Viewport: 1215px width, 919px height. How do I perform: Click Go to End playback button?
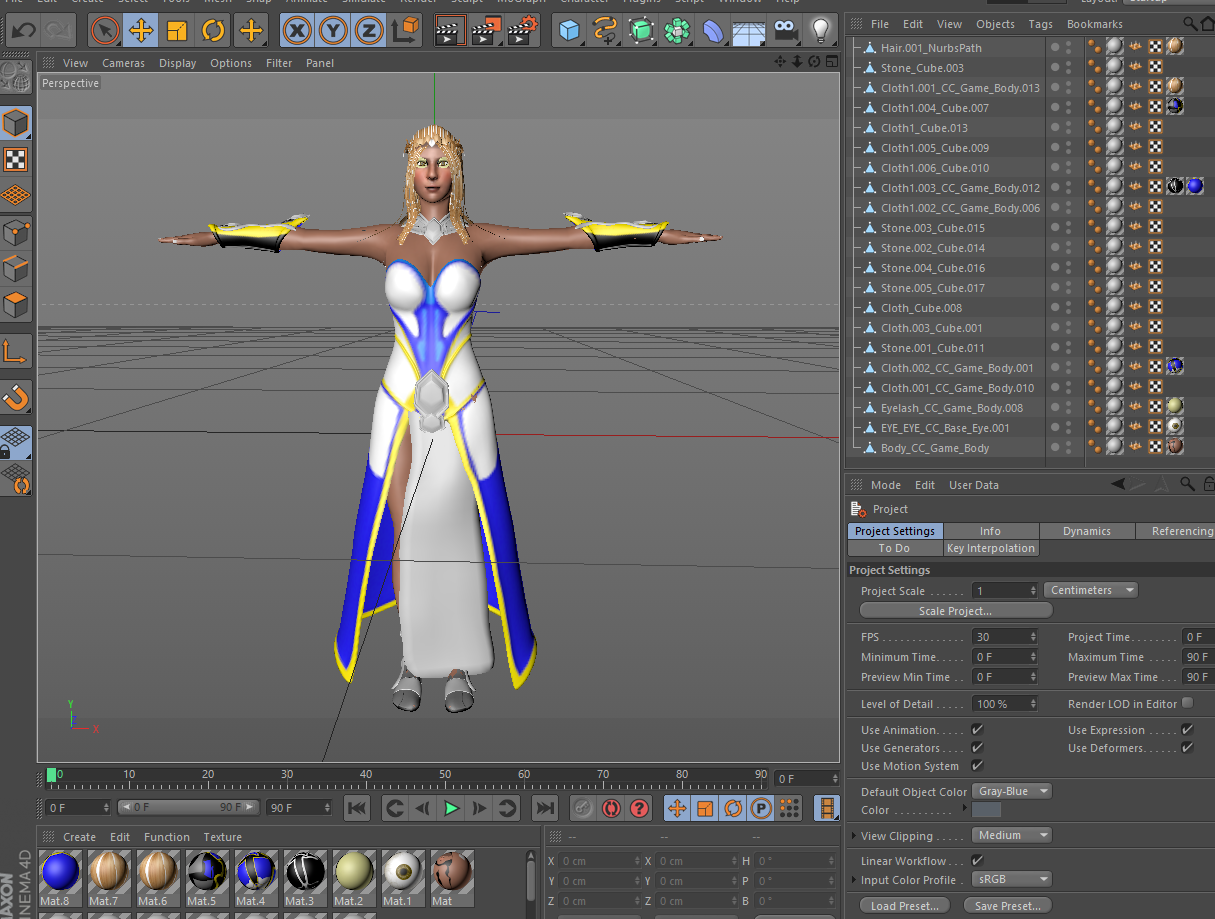point(544,808)
